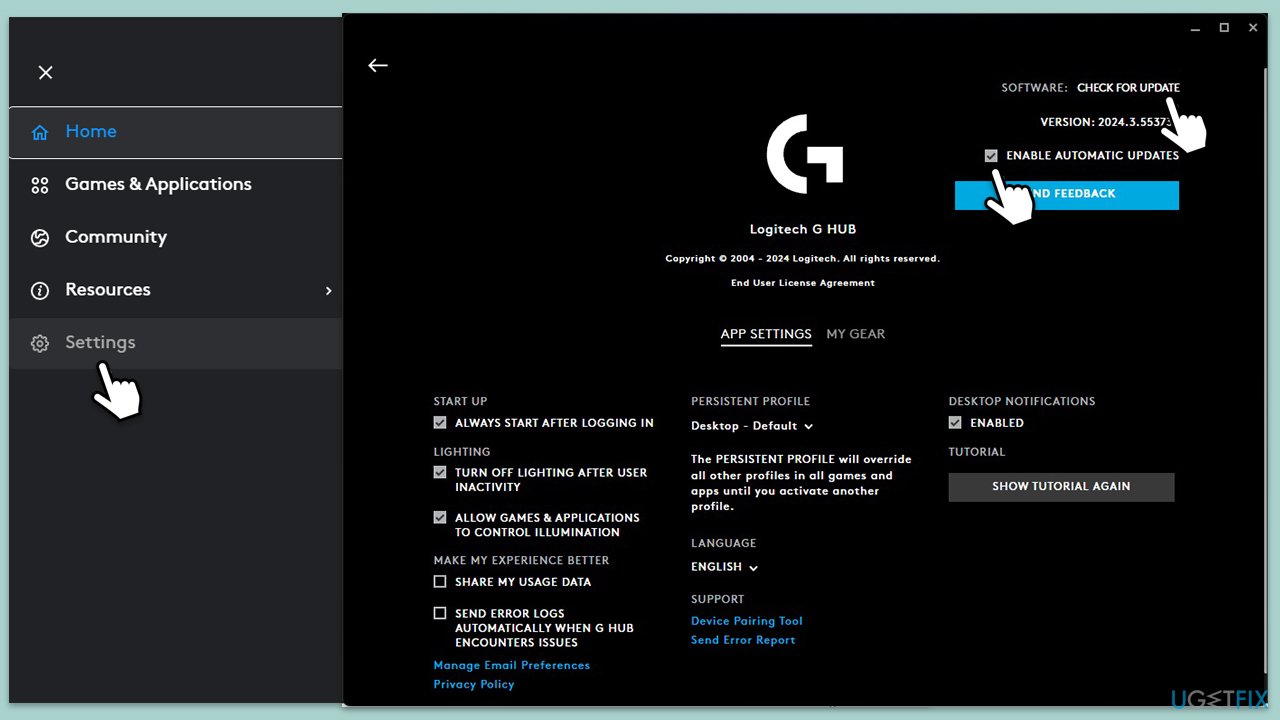Select the APP SETTINGS tab

766,334
